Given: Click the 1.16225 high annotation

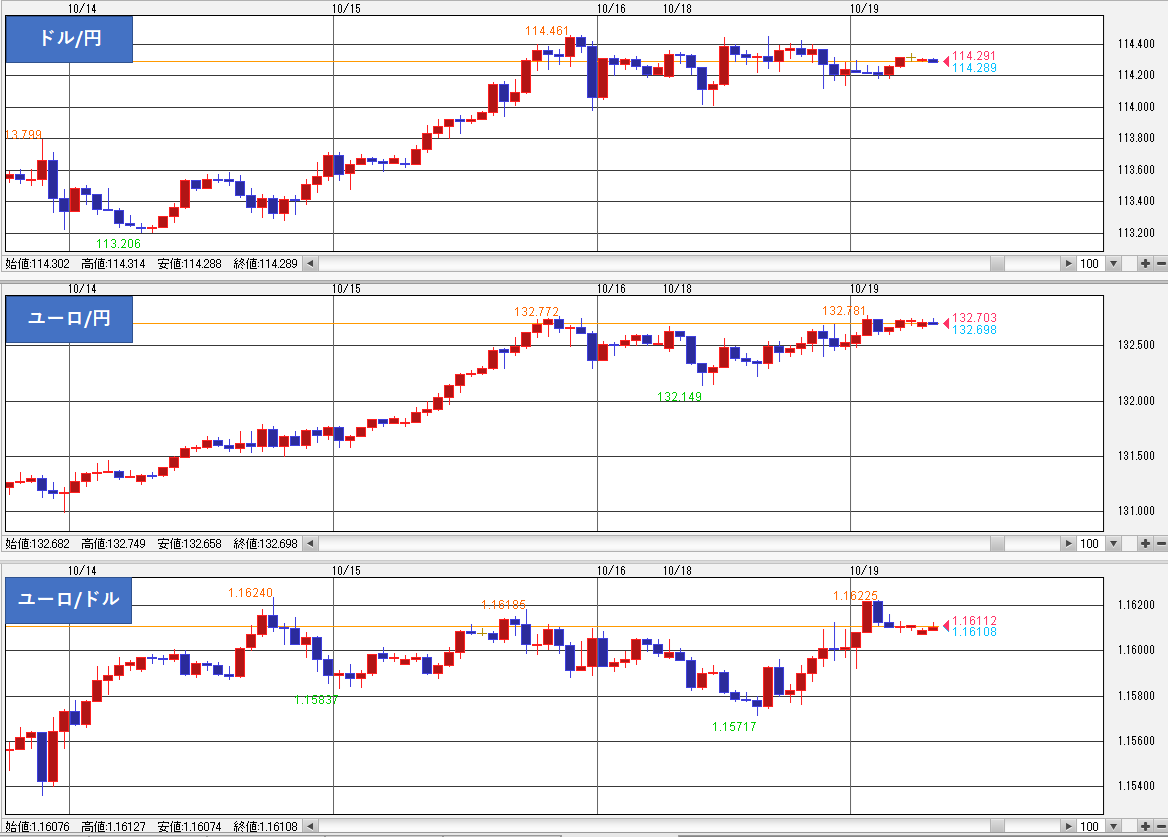Looking at the screenshot, I should (855, 596).
